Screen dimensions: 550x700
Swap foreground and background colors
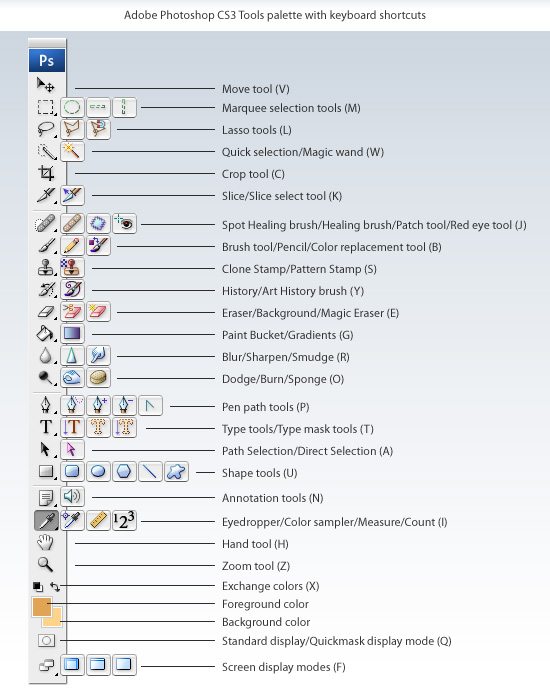click(55, 586)
